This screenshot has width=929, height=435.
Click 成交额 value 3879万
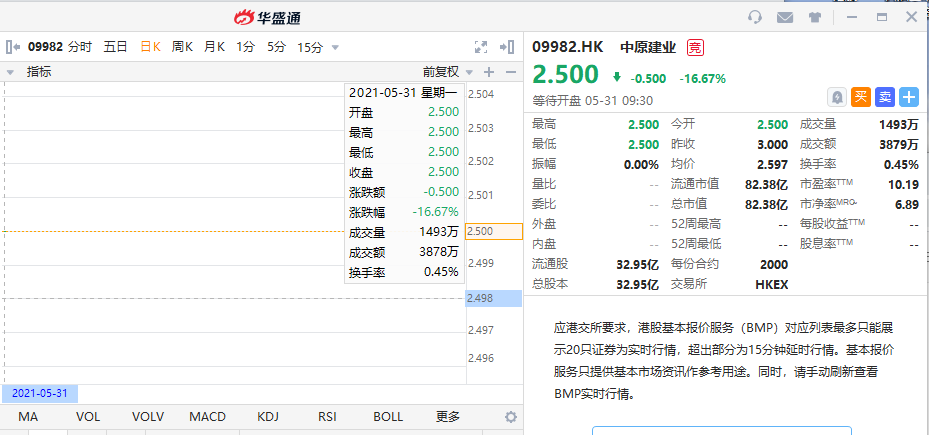(x=900, y=144)
